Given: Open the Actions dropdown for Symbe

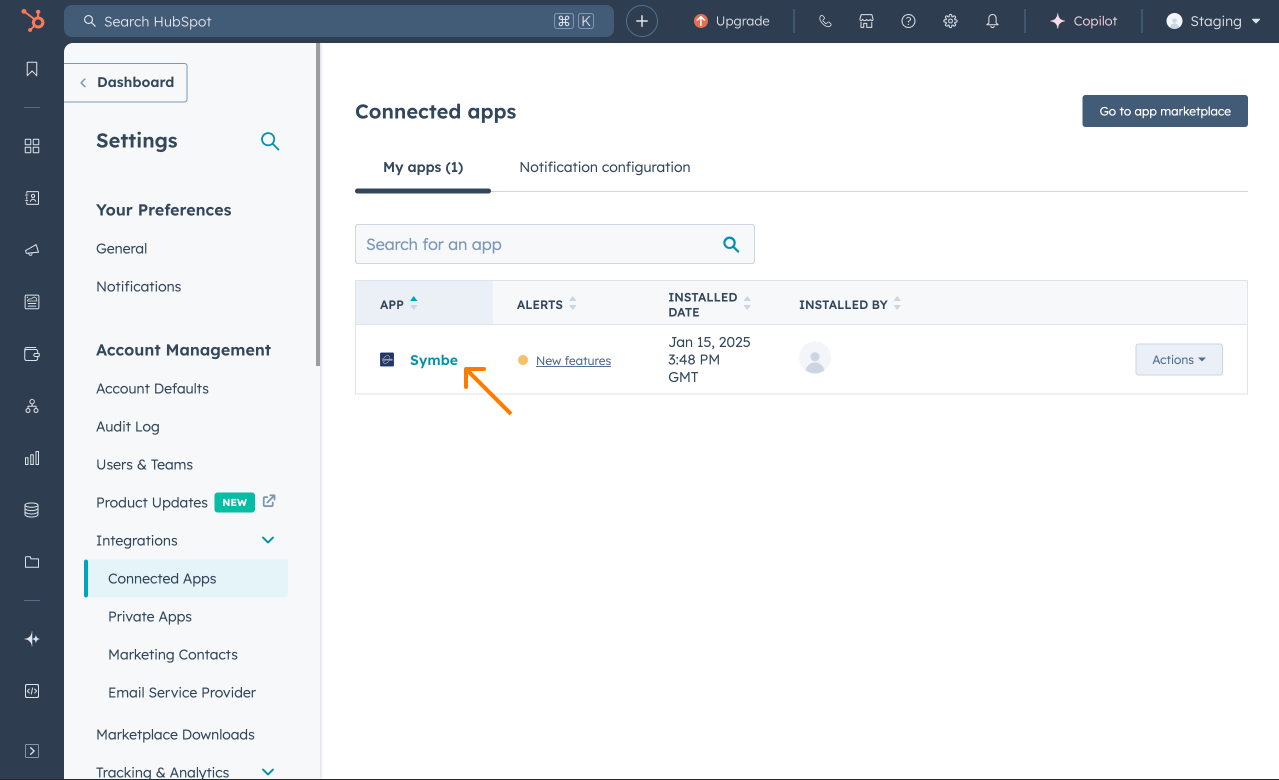Looking at the screenshot, I should tap(1179, 360).
